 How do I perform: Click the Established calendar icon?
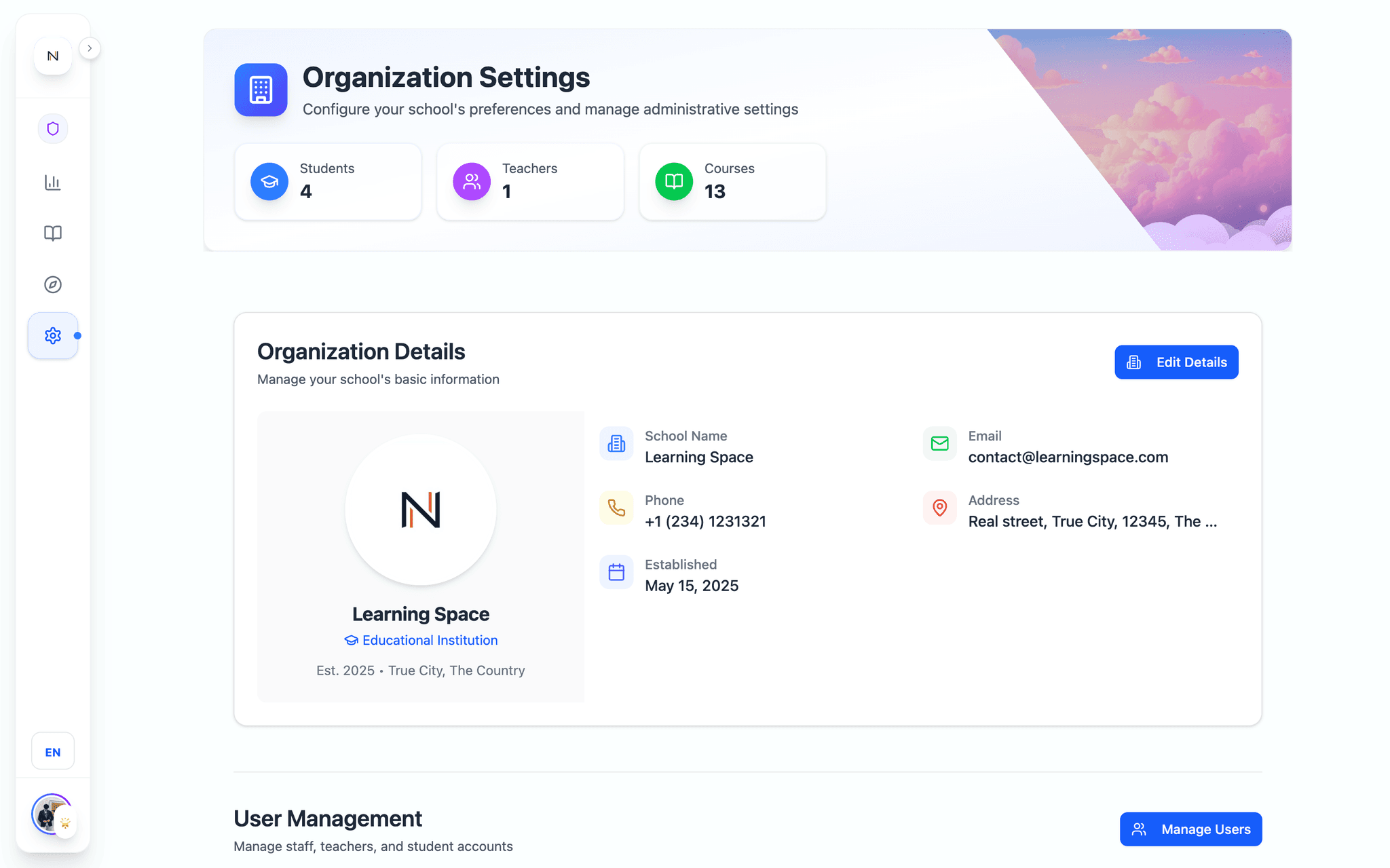point(616,572)
